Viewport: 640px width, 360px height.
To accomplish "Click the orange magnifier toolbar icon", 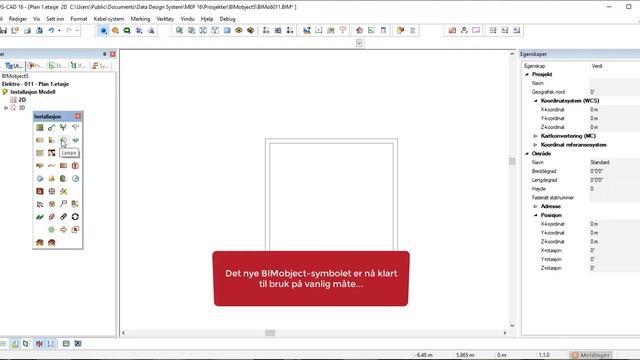I will [x=115, y=30].
